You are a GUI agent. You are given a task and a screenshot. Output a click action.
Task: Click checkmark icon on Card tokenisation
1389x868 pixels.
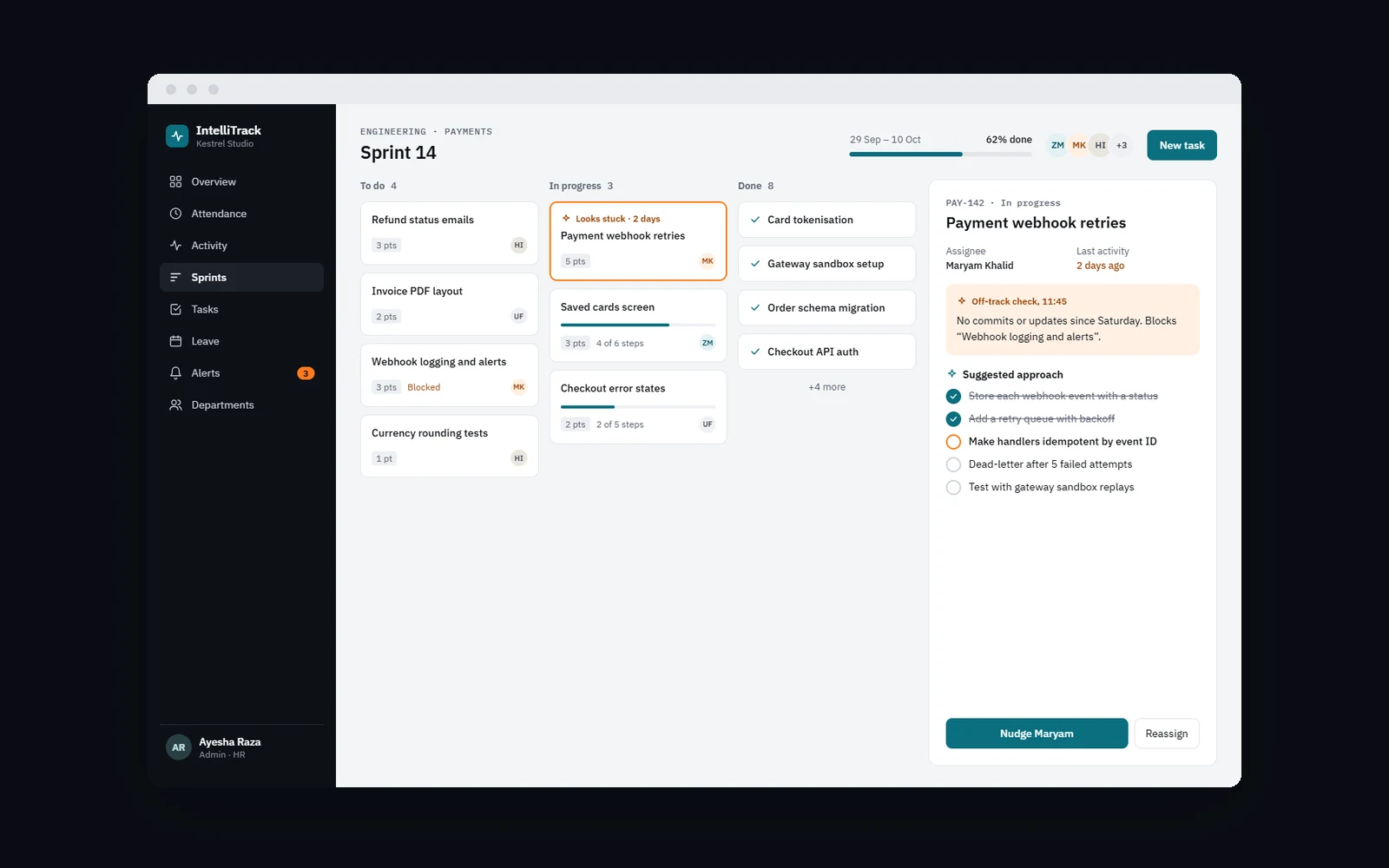coord(755,220)
